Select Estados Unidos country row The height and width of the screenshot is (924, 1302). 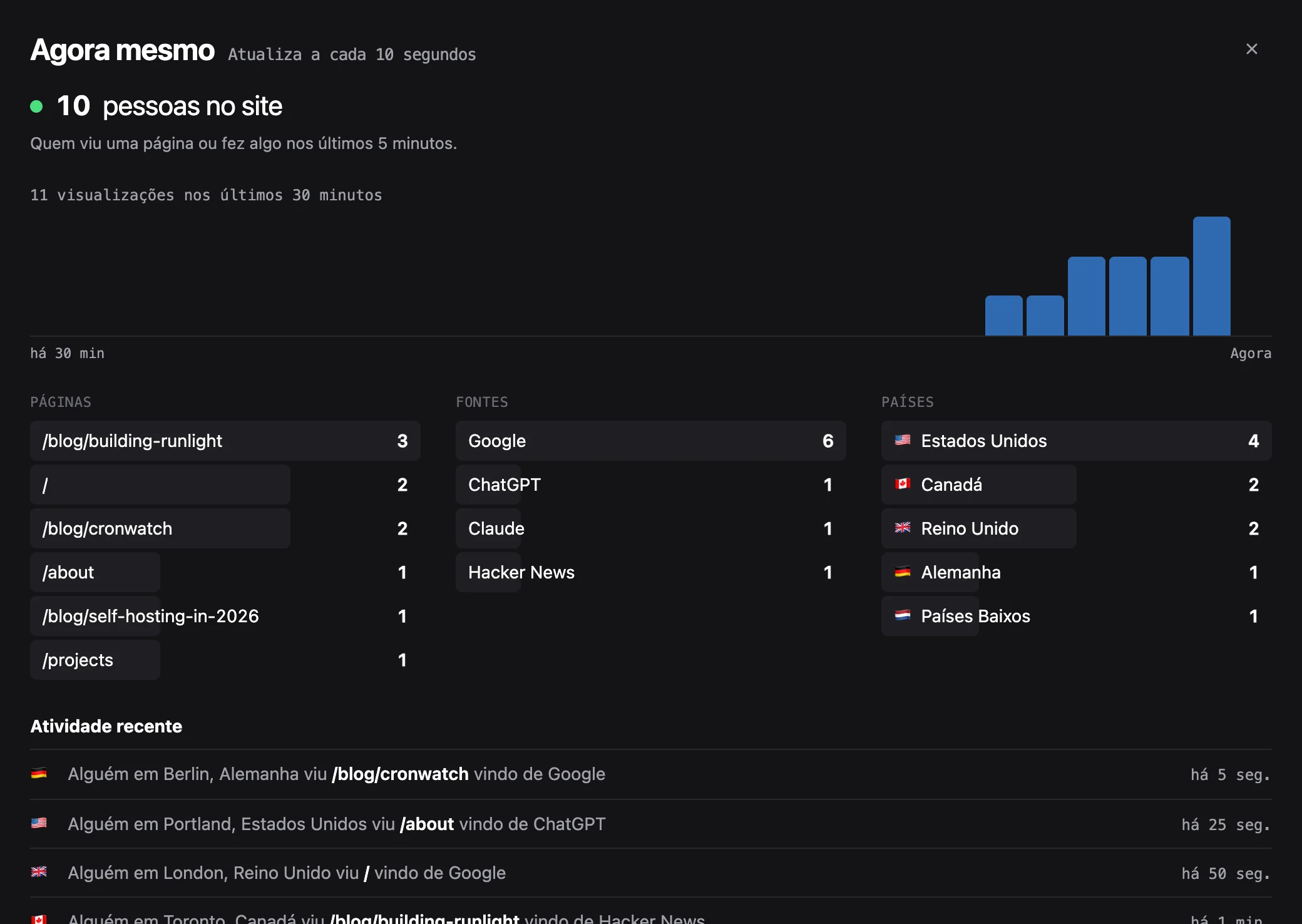[1077, 441]
